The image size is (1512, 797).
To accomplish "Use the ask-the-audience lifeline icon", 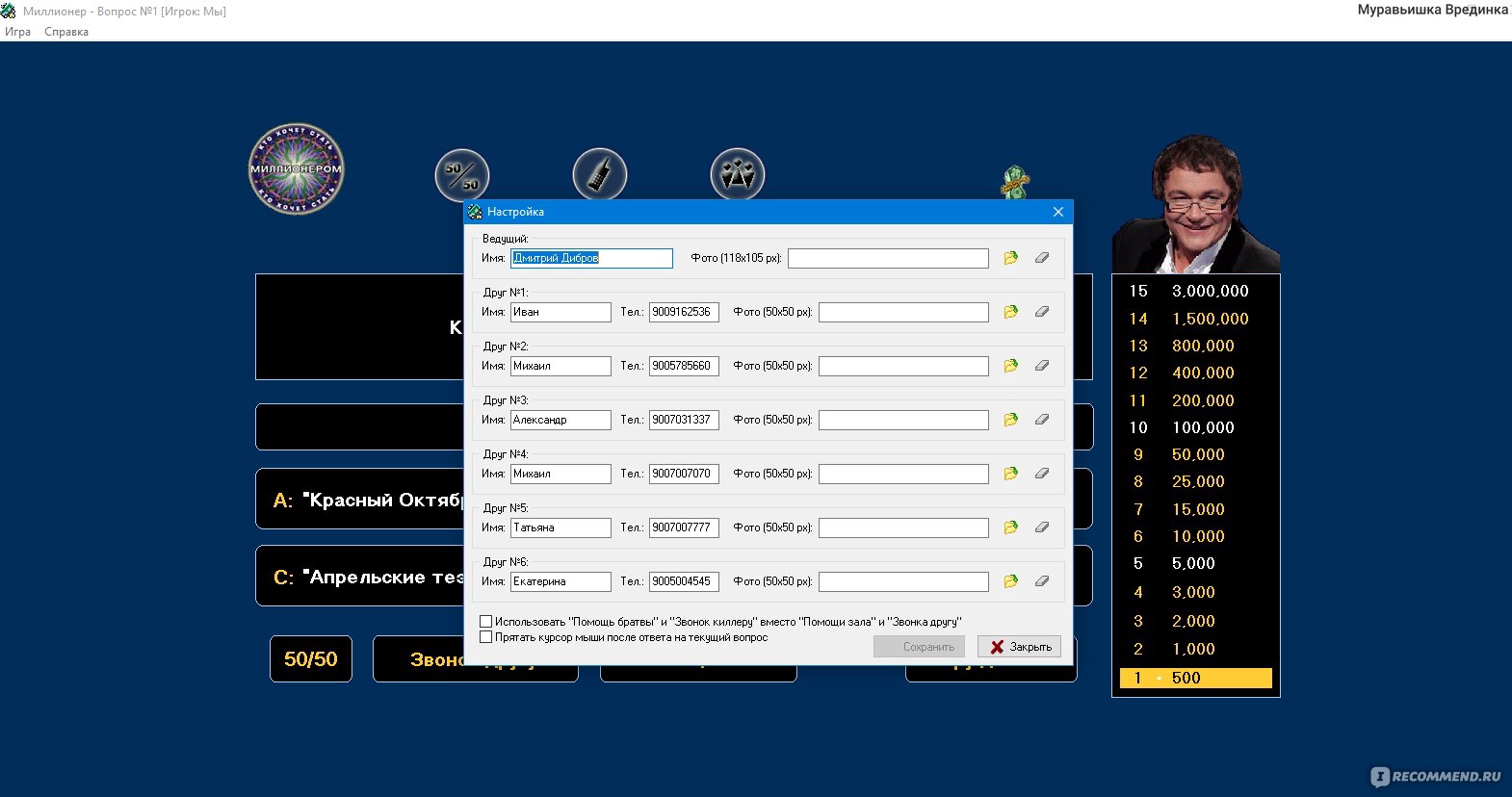I will pyautogui.click(x=738, y=175).
